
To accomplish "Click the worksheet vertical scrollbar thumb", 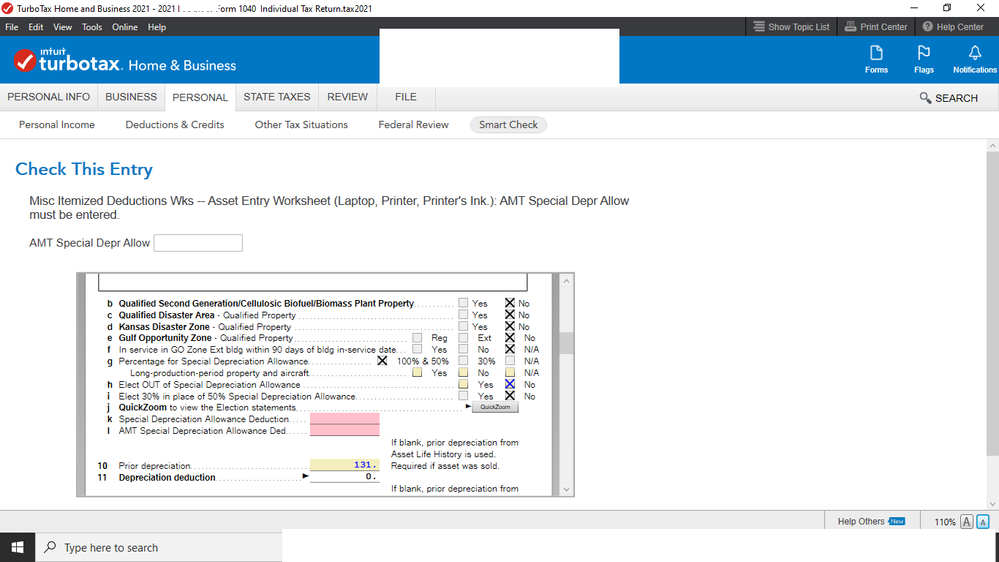I will [x=566, y=342].
